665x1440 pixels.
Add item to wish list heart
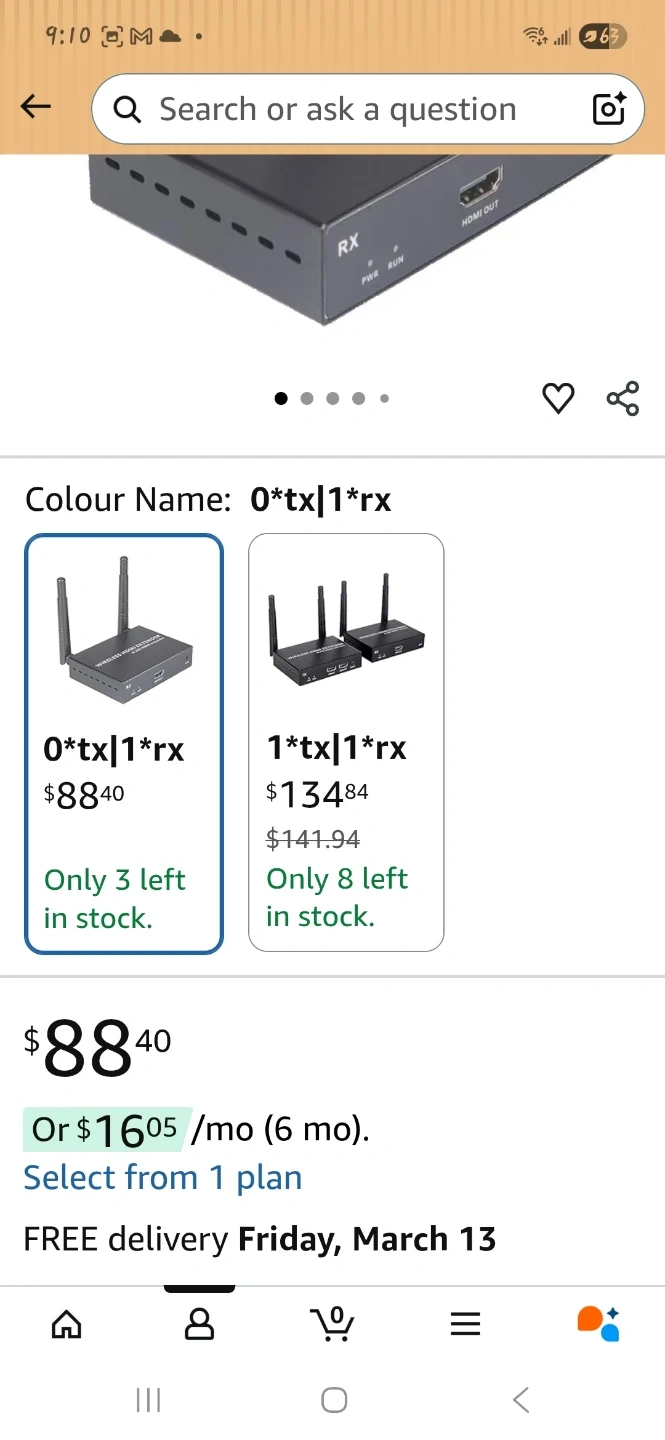click(558, 398)
